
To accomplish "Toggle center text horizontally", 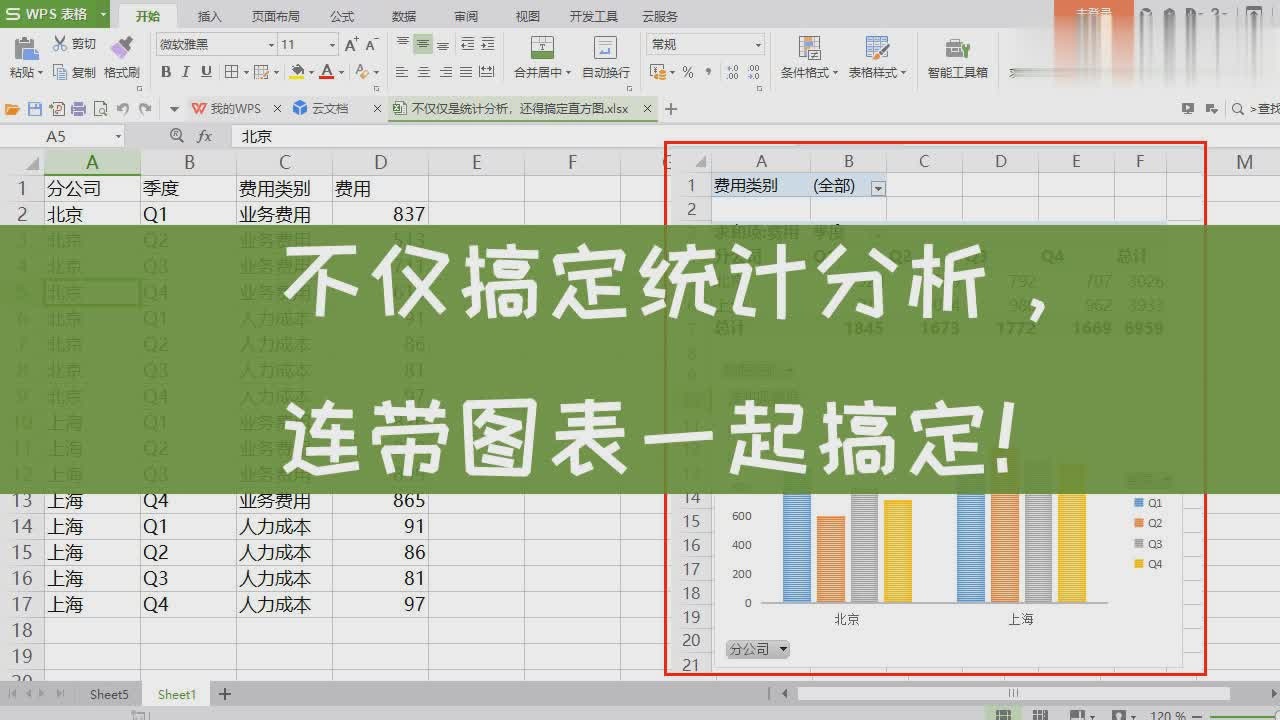I will coord(423,72).
